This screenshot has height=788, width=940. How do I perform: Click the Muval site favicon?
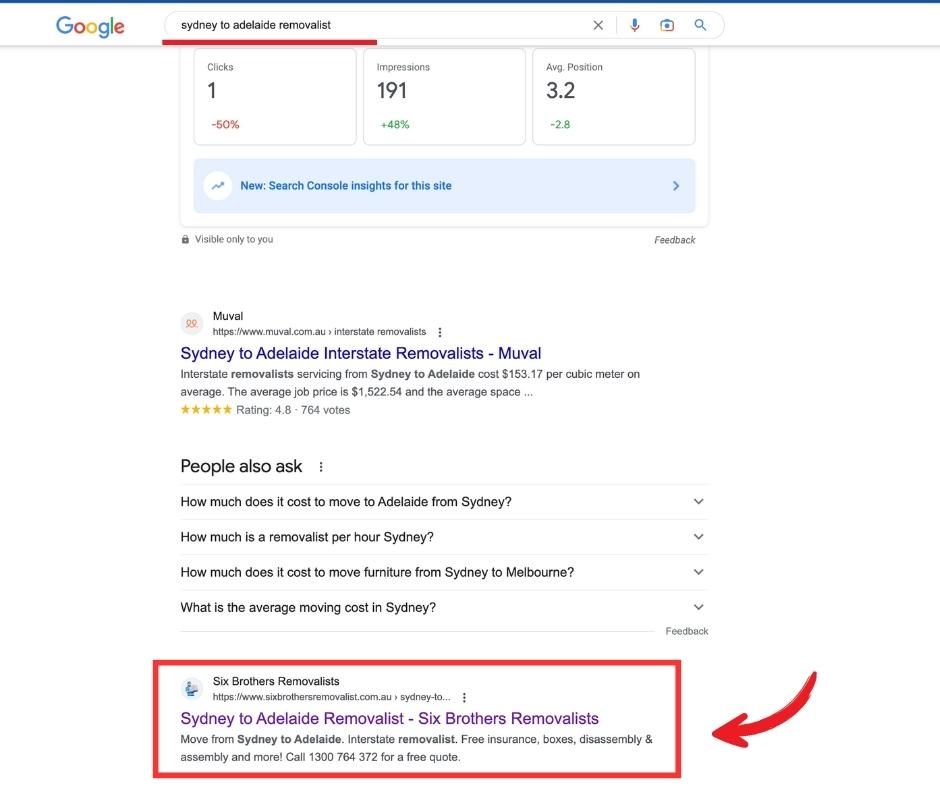(x=192, y=323)
